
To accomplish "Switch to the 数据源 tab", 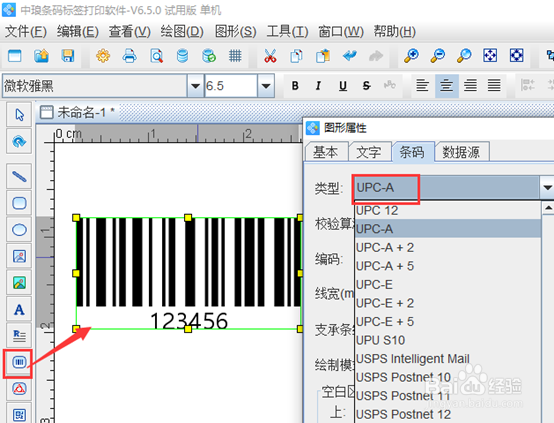I will 461,152.
